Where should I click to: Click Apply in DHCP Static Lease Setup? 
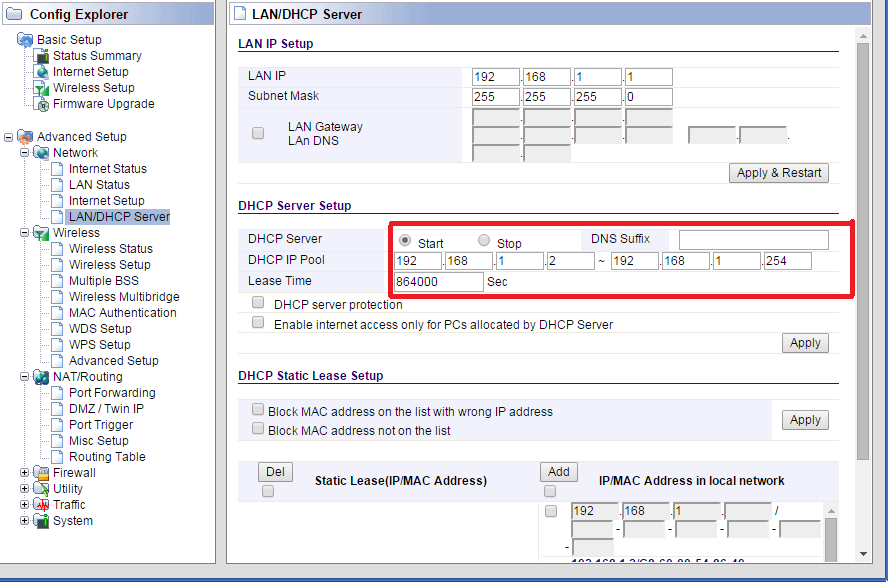(805, 420)
